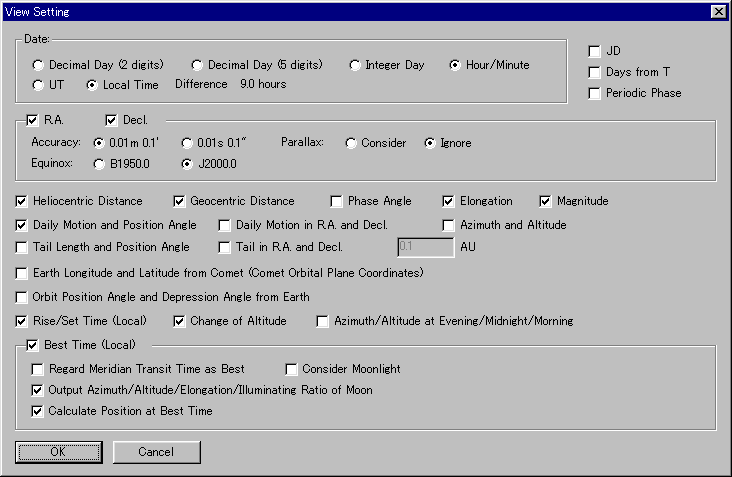Close the View Setting dialog
This screenshot has height=477, width=732.
pos(717,11)
